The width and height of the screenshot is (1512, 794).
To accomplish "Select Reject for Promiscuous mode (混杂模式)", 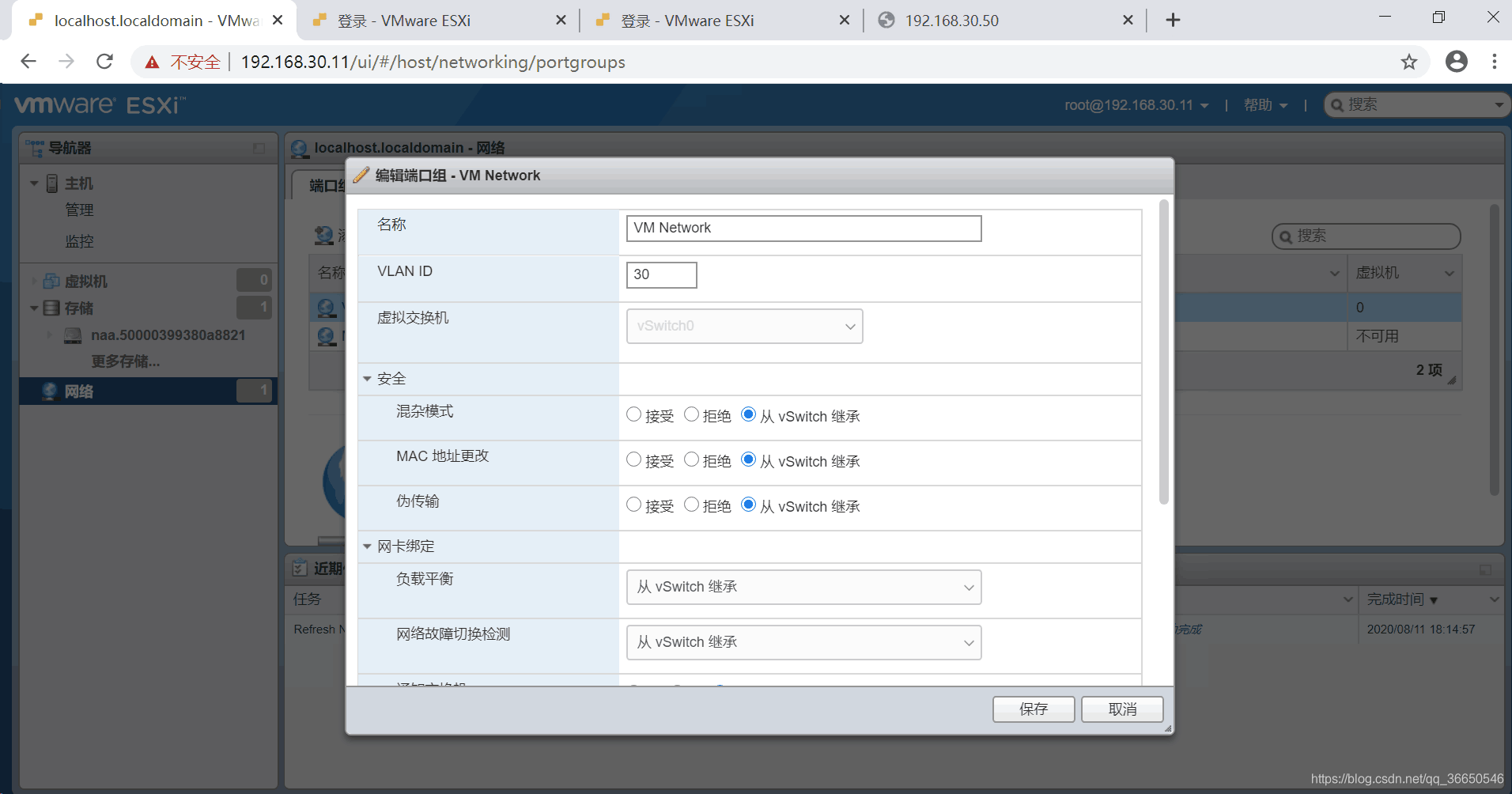I will 691,414.
